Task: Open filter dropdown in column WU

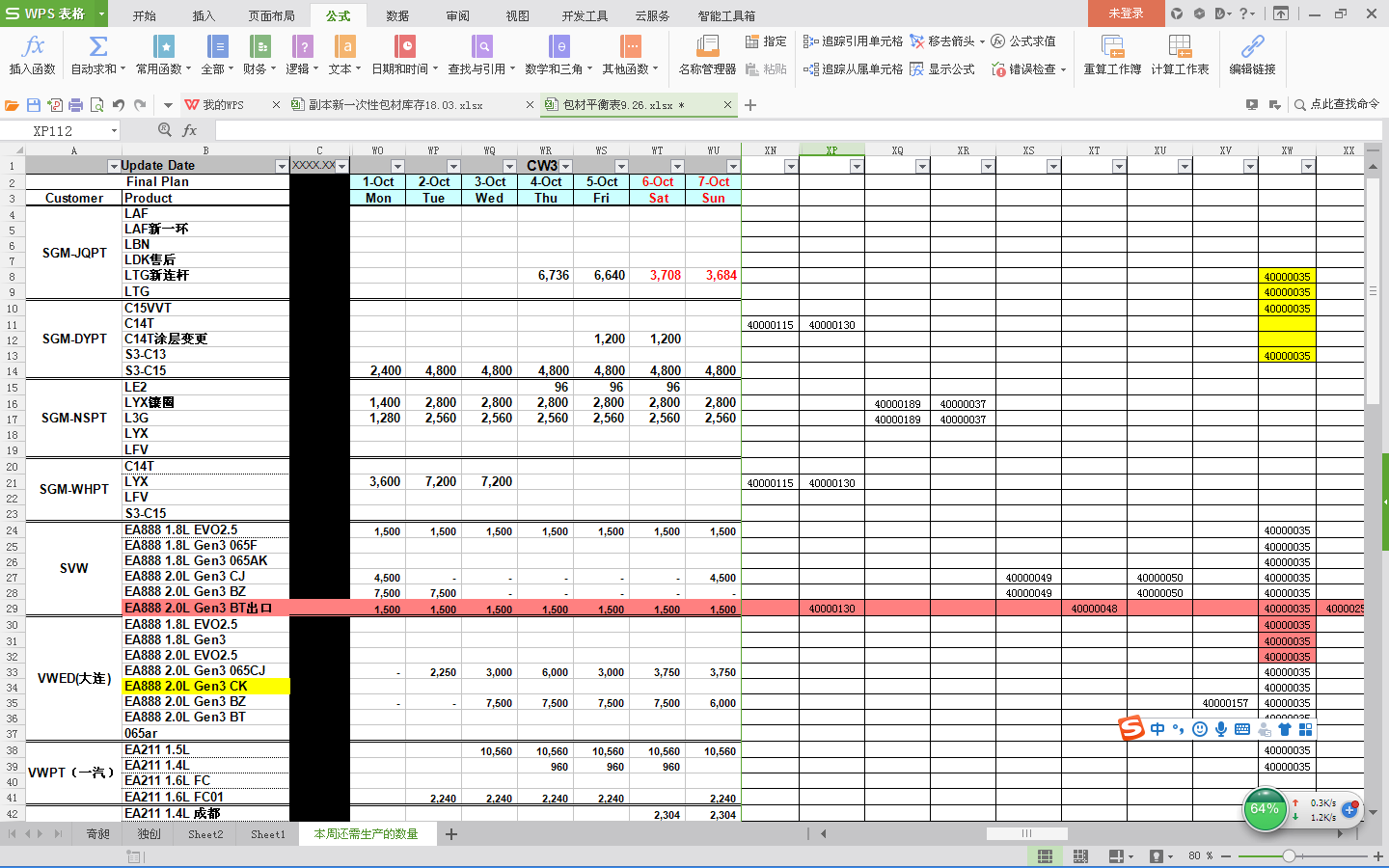Action: click(733, 167)
